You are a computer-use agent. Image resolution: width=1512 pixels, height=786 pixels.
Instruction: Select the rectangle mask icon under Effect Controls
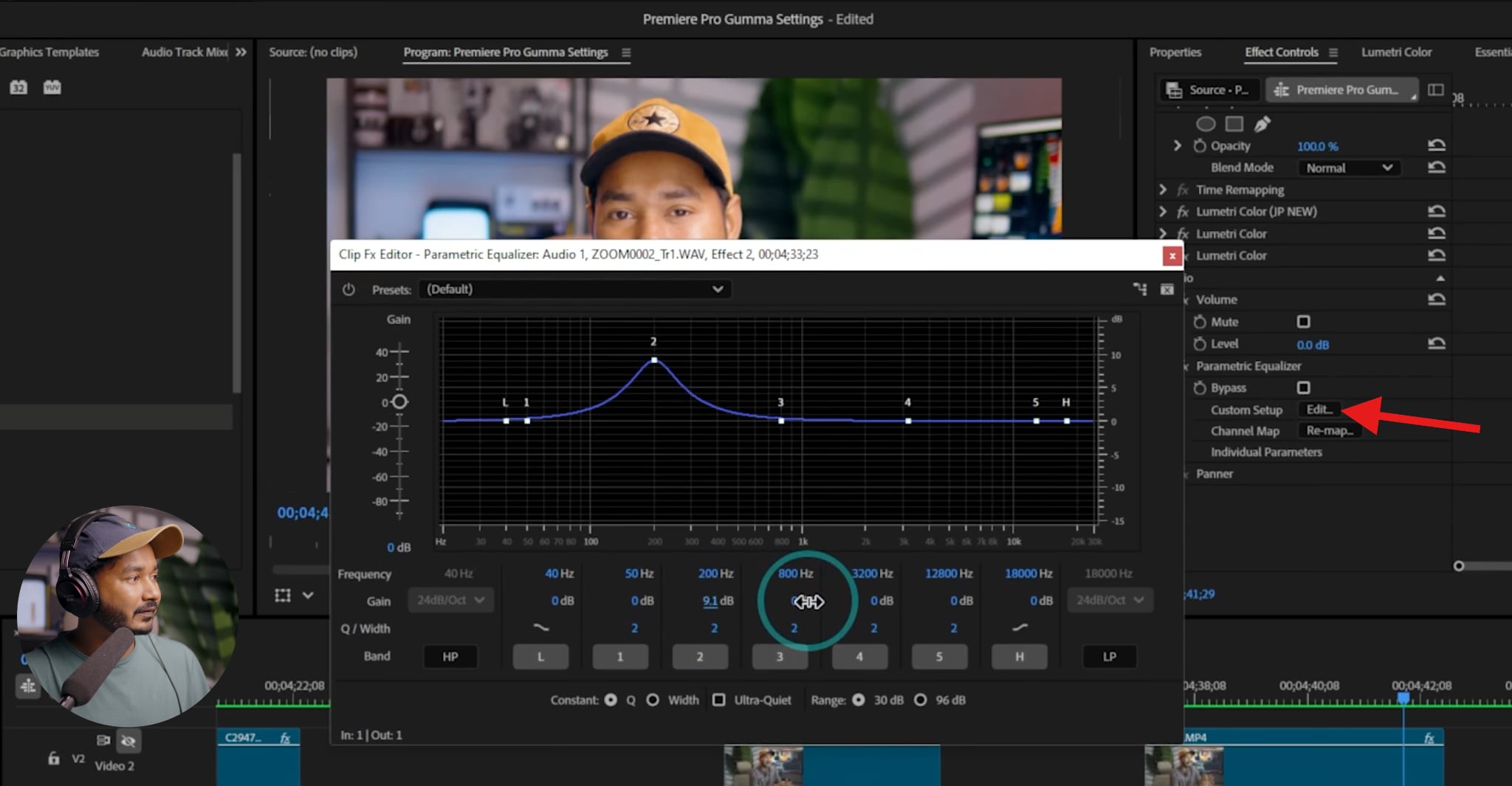click(x=1234, y=124)
